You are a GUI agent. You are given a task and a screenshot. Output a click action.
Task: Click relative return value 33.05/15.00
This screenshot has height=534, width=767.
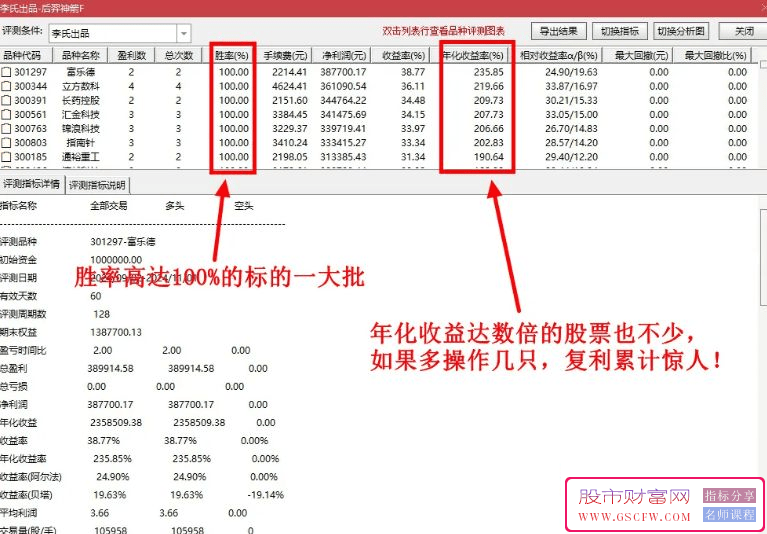(571, 115)
